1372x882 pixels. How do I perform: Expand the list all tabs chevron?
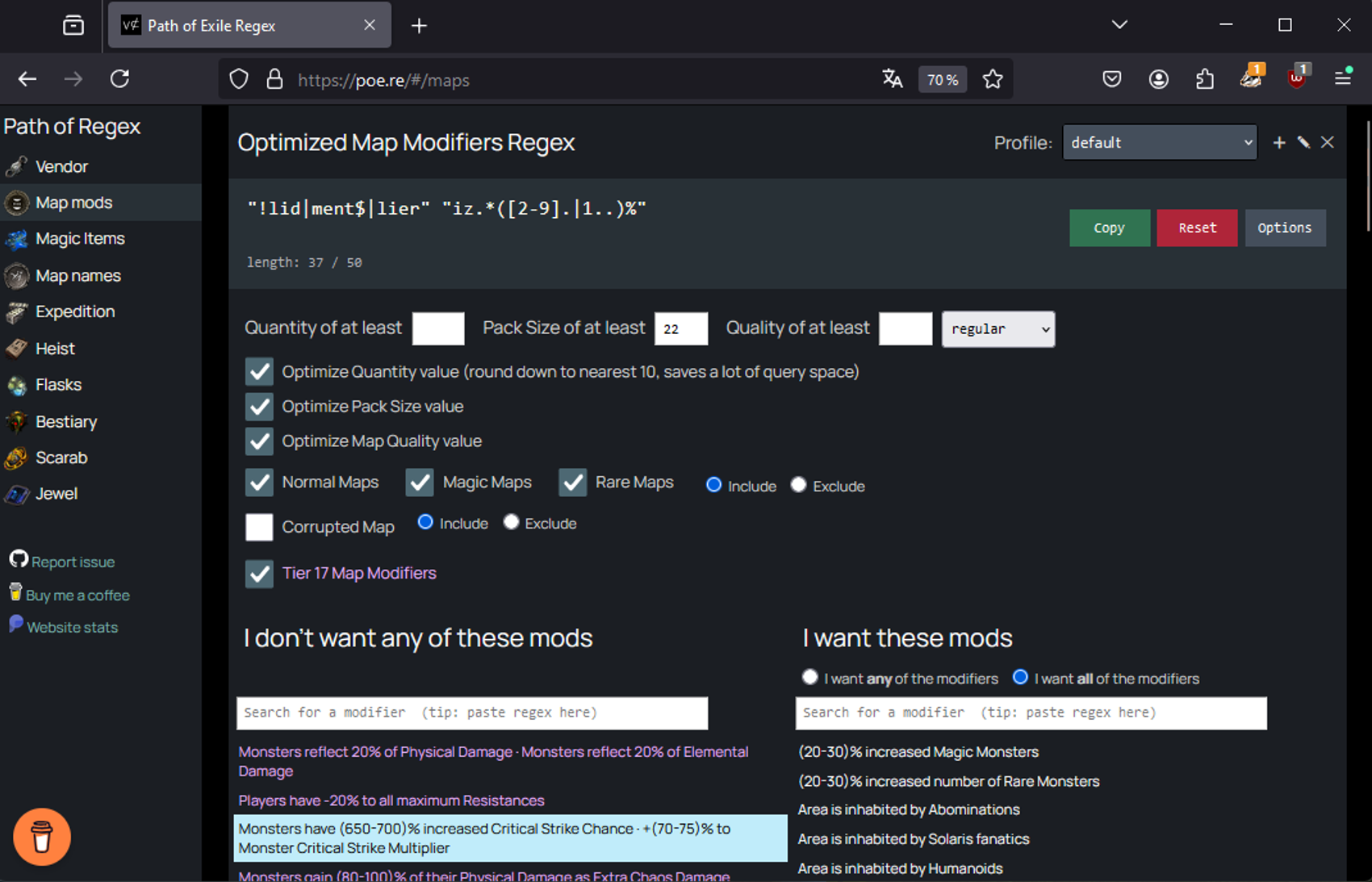click(x=1119, y=25)
